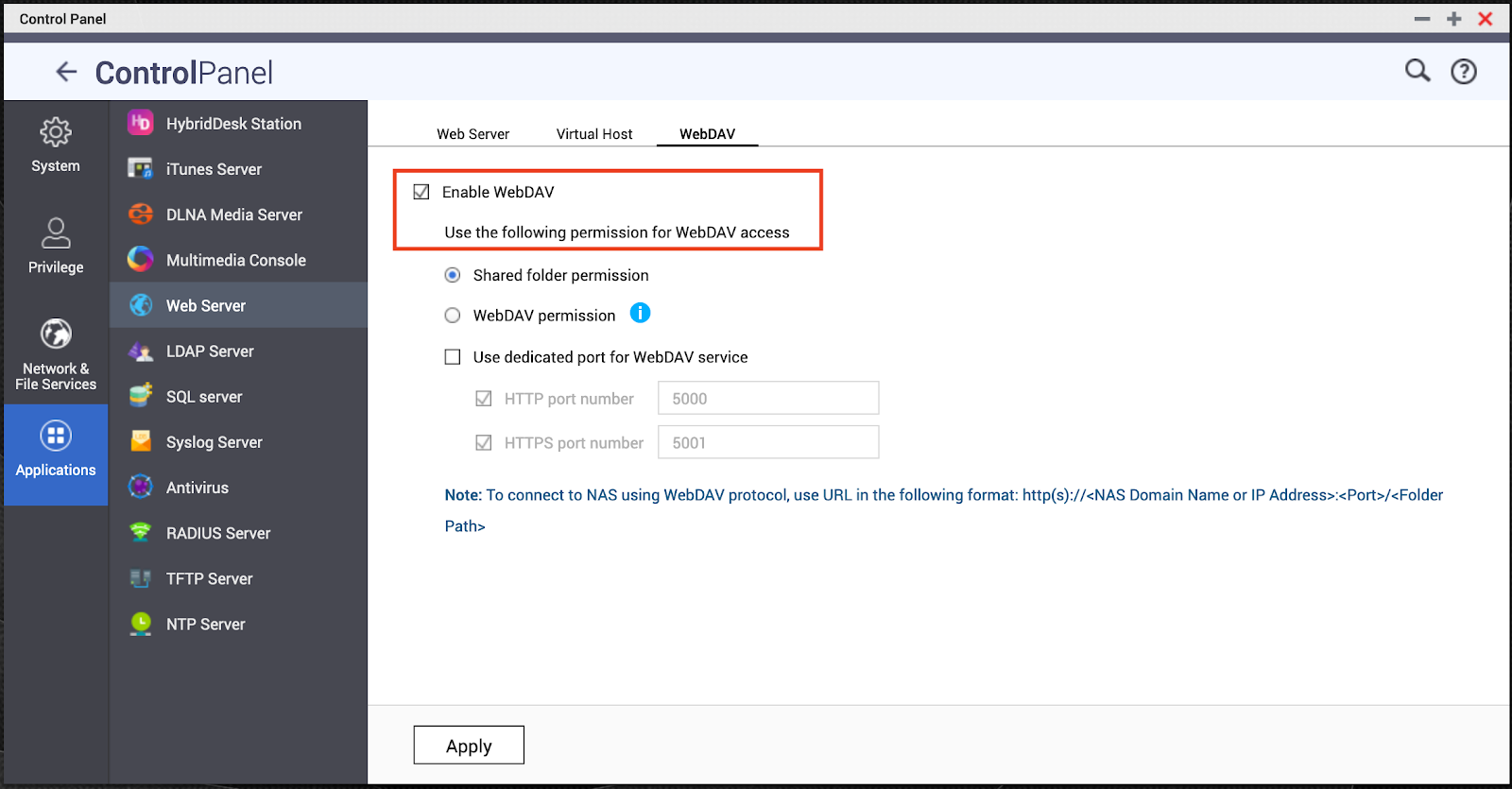Select the Applications grid icon
Screen dimensions: 1512x789
[x=56, y=436]
